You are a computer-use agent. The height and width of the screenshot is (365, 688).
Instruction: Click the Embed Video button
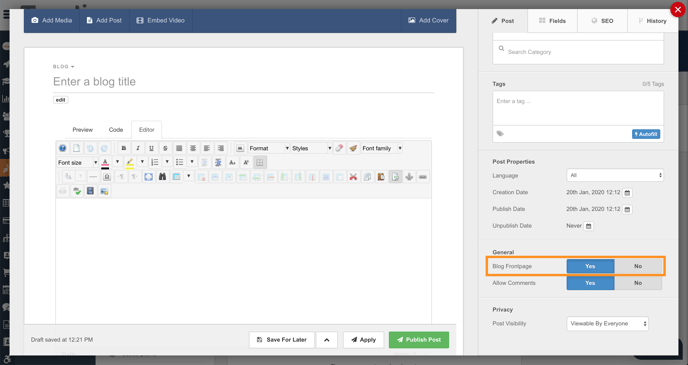point(161,21)
